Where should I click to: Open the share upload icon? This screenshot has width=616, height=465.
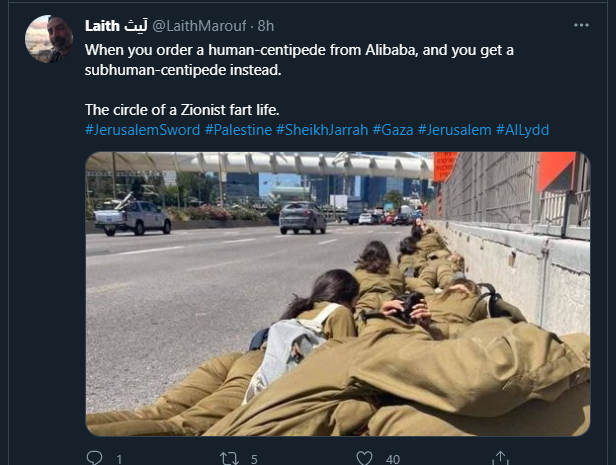(x=500, y=458)
